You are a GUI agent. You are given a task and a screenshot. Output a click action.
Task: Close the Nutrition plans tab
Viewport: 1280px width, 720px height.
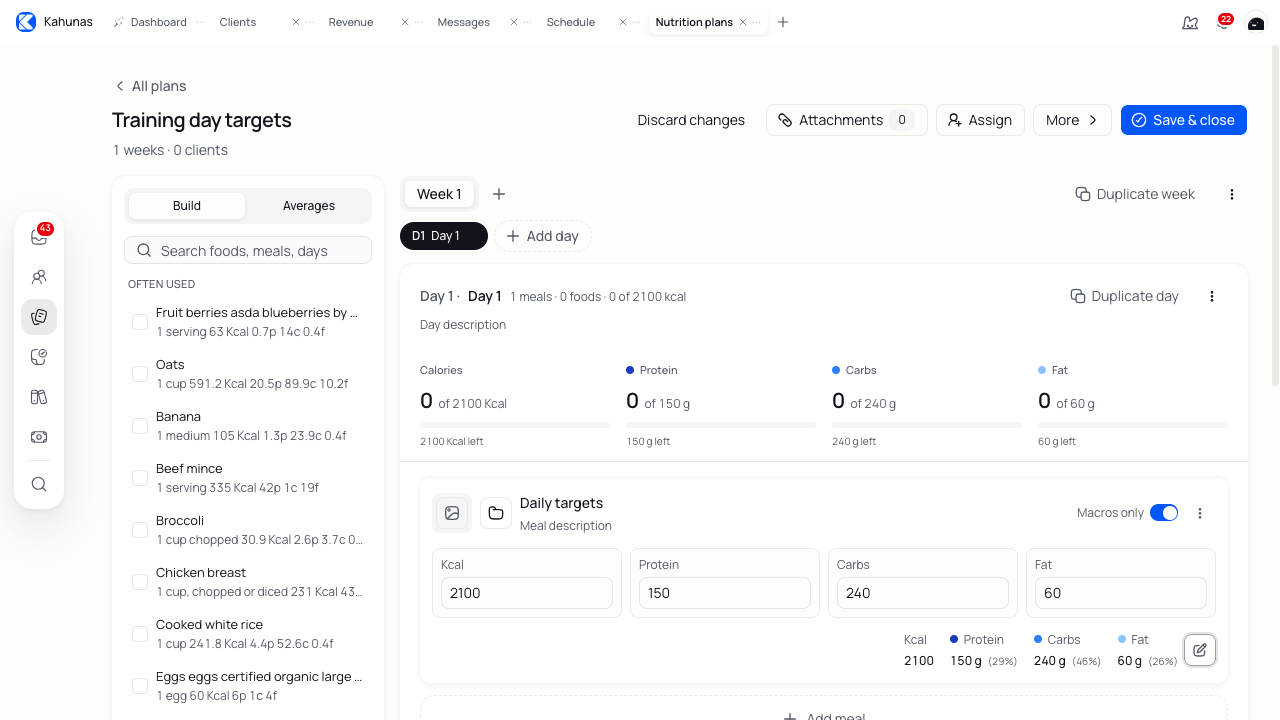[x=743, y=22]
